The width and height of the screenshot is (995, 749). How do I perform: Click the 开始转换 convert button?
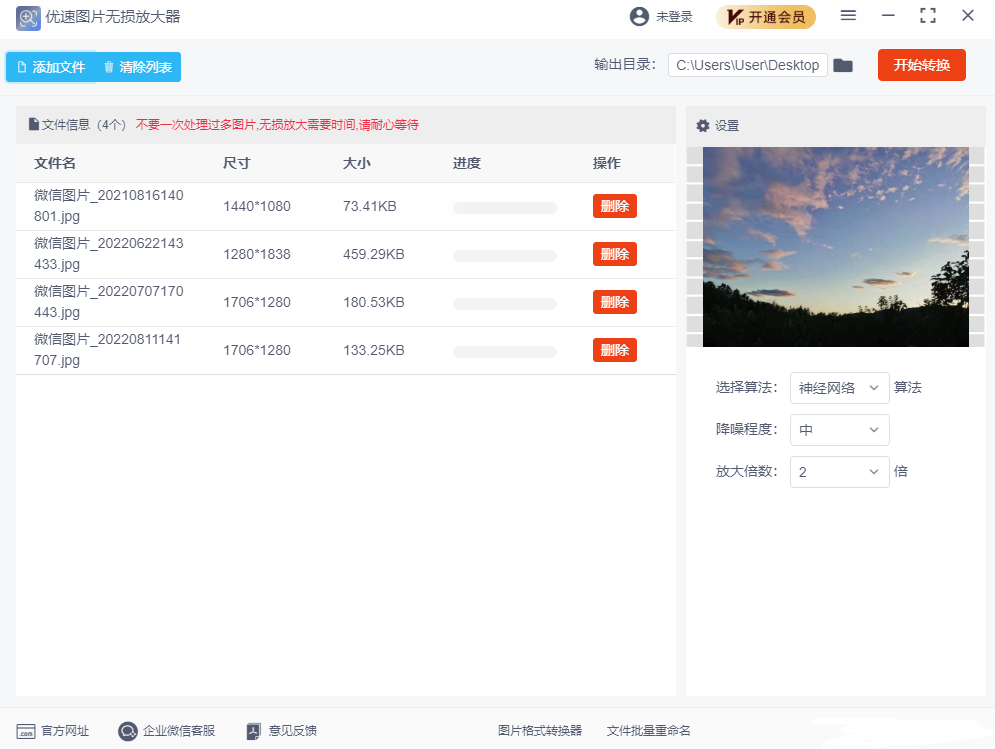coord(921,64)
